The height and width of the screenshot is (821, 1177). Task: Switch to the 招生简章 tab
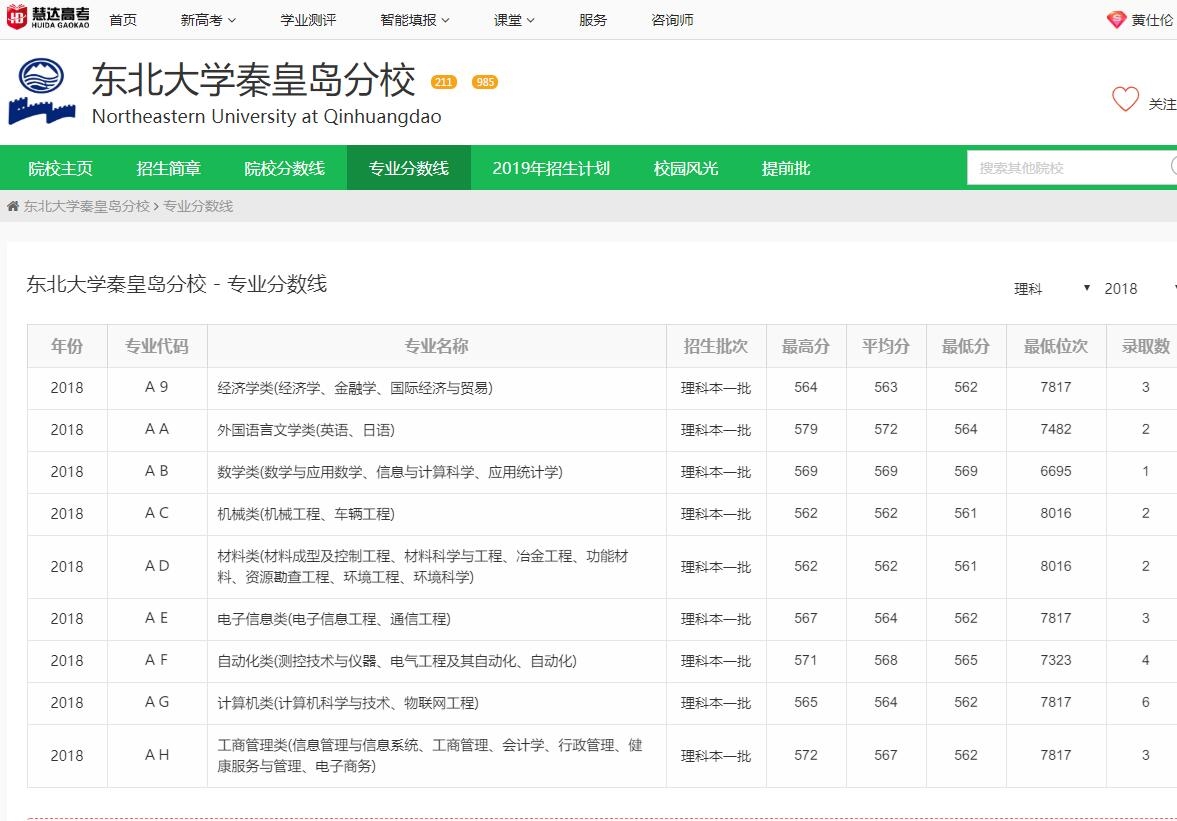coord(168,168)
